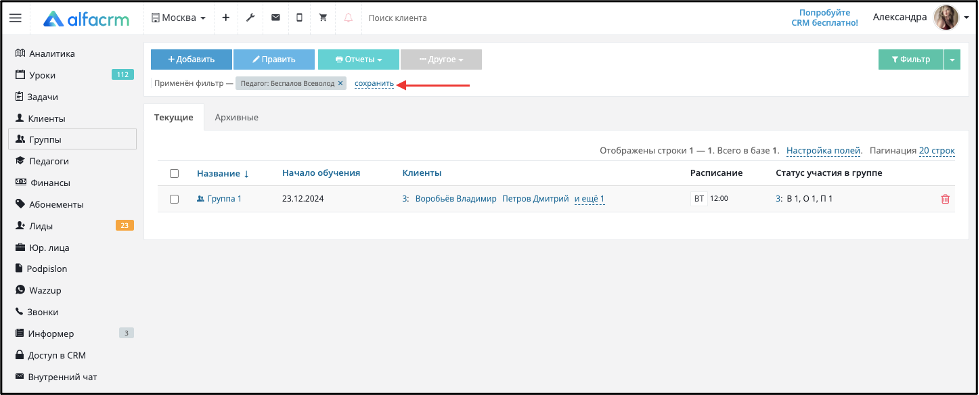Delete Группа 1 with the red trash icon

point(945,199)
